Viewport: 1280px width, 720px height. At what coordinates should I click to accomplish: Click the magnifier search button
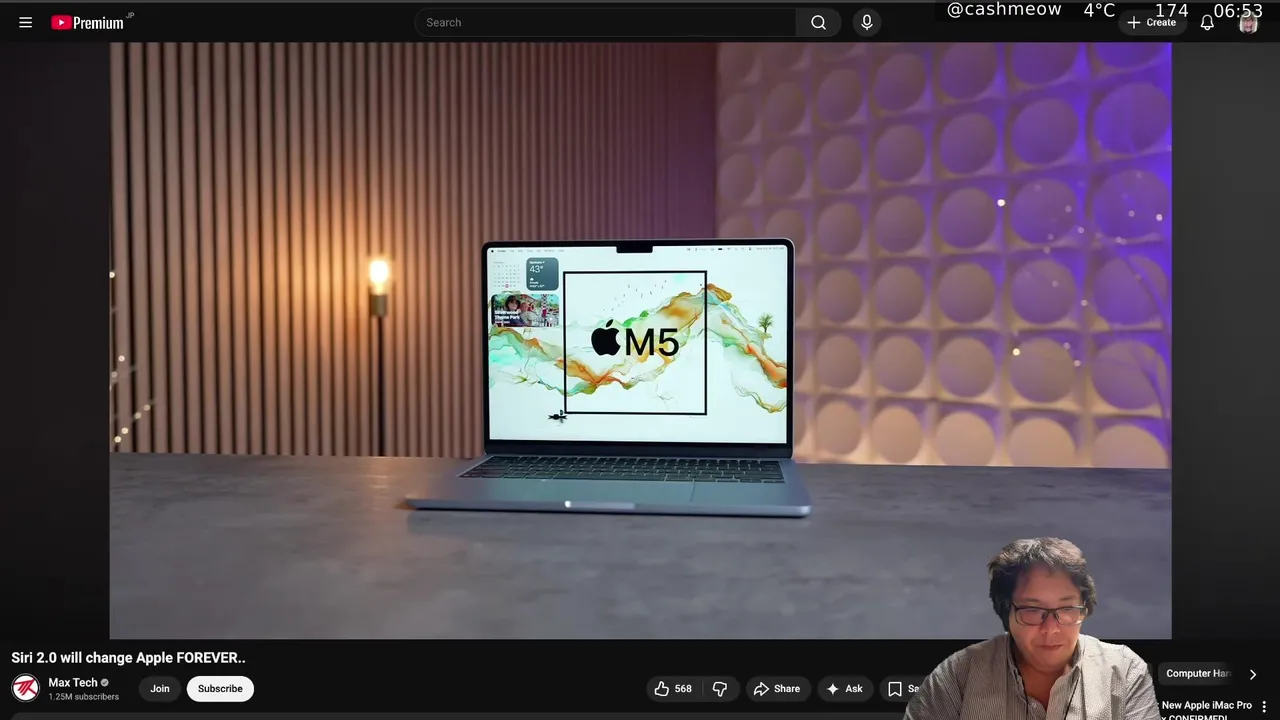(819, 22)
